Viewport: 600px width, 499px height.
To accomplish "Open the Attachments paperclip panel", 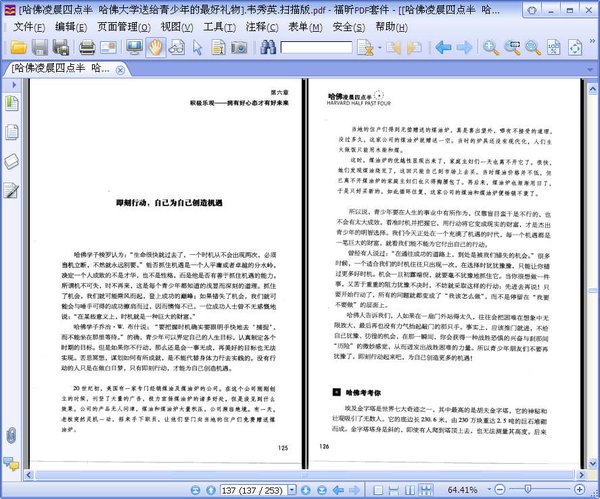I will 11,435.
